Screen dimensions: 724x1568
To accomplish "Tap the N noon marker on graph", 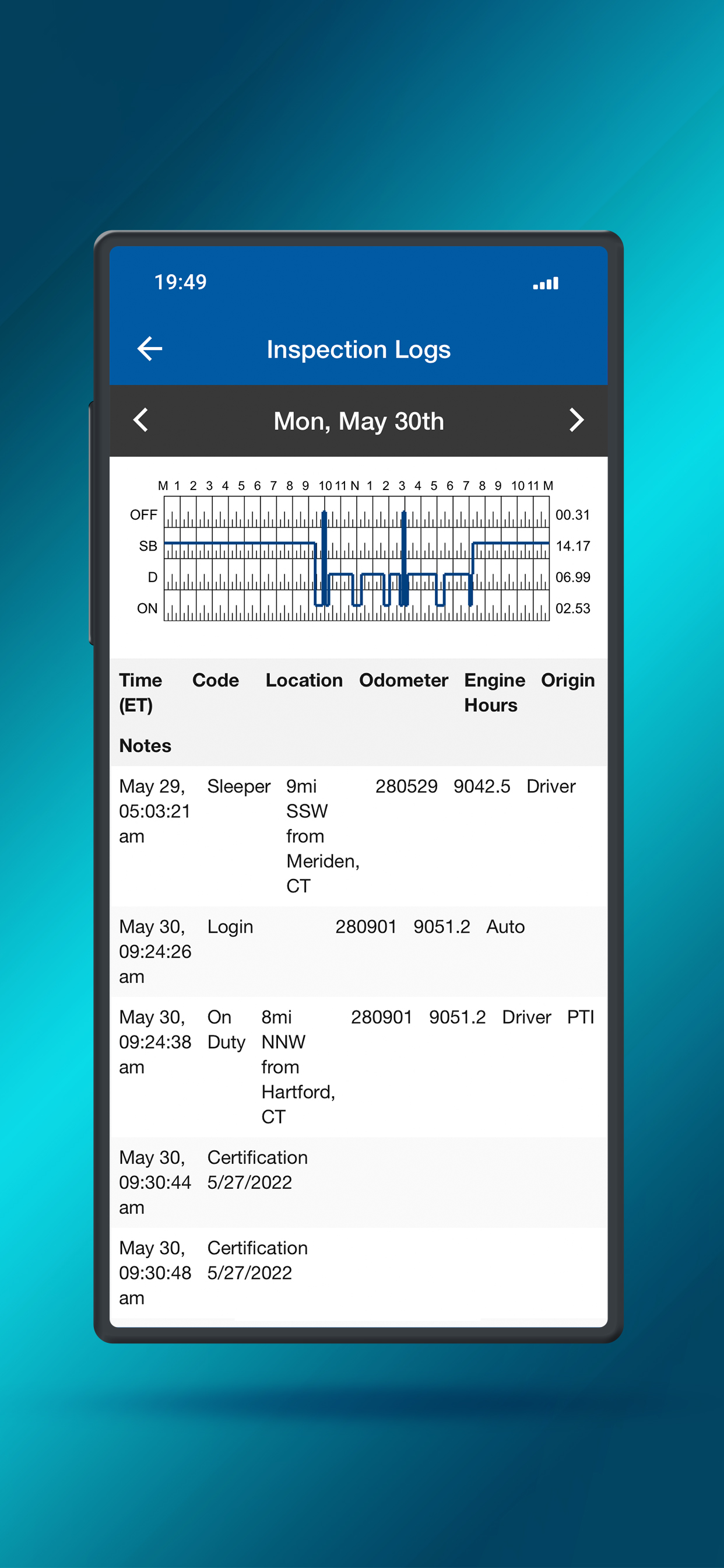I will (354, 486).
